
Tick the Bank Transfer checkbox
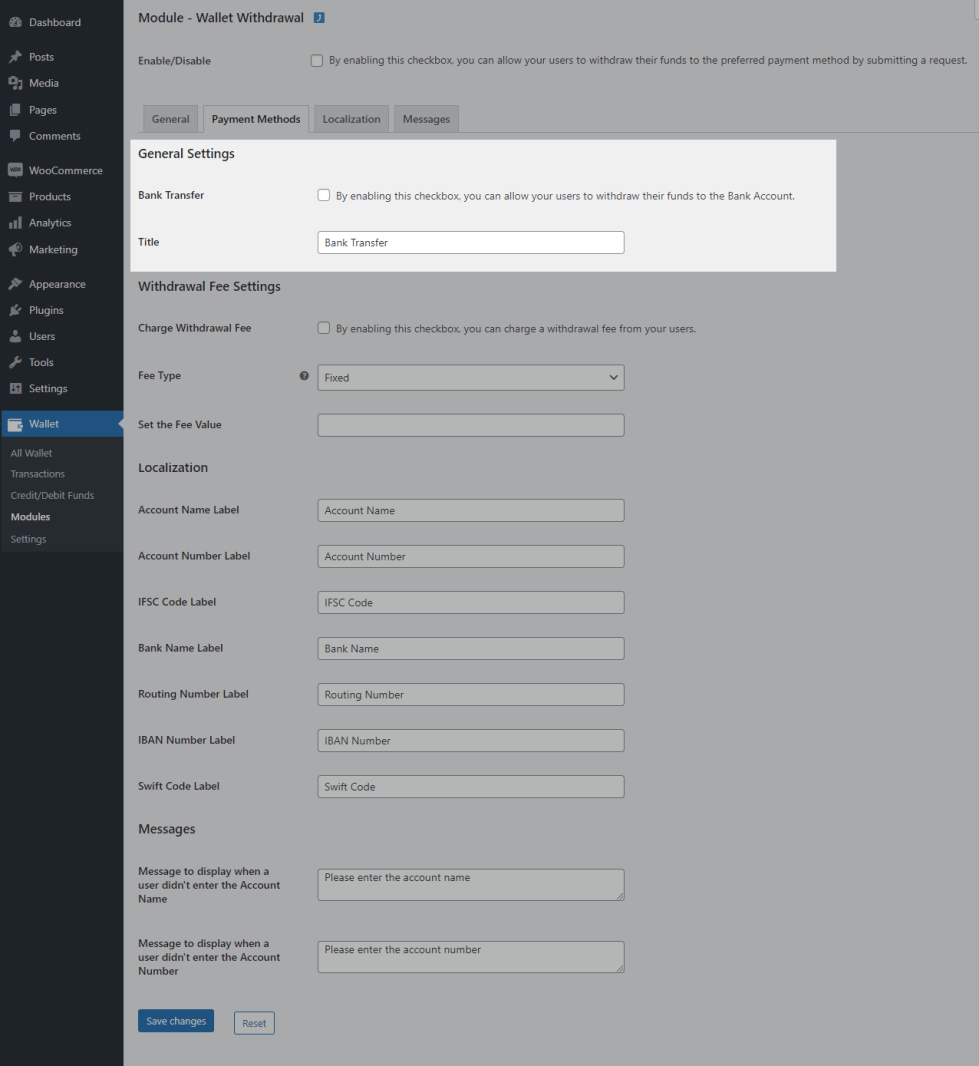coord(324,196)
